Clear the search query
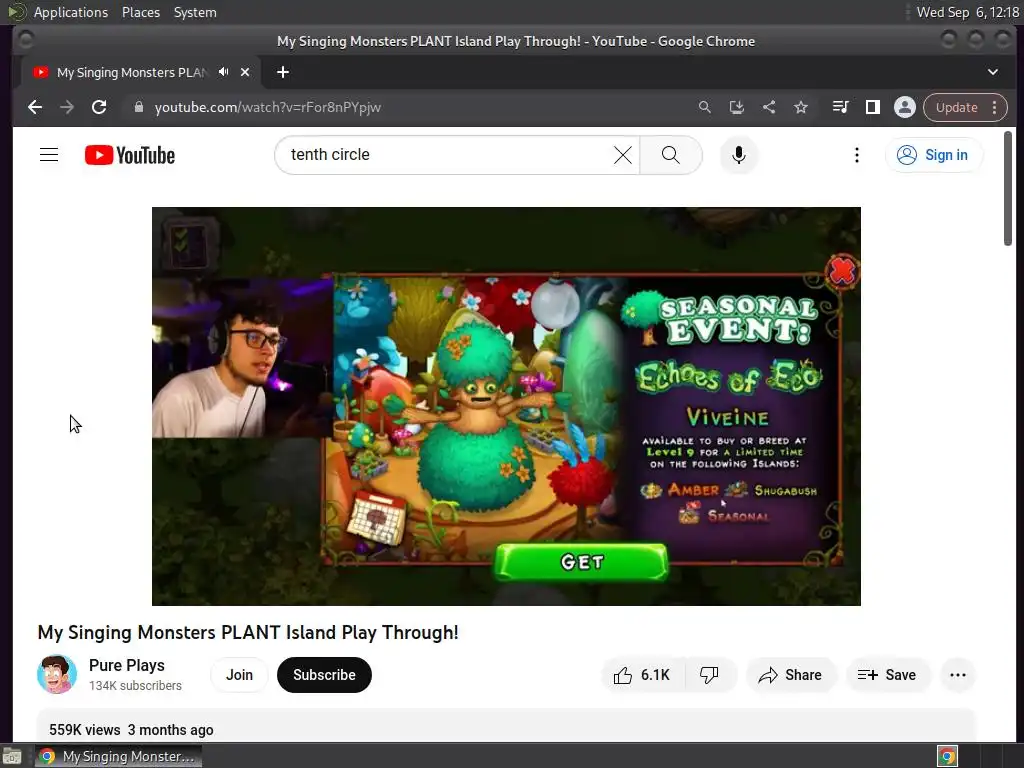1024x768 pixels. 623,155
